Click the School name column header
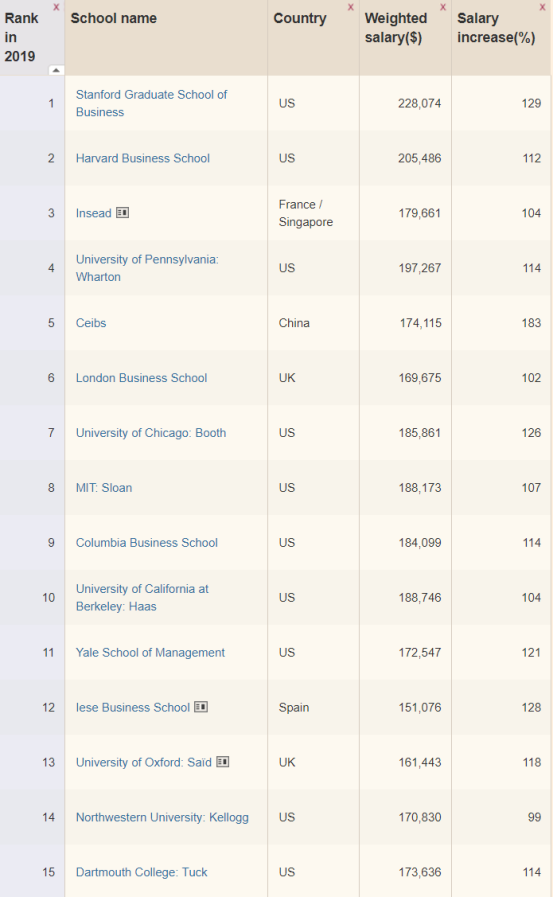 pyautogui.click(x=113, y=18)
